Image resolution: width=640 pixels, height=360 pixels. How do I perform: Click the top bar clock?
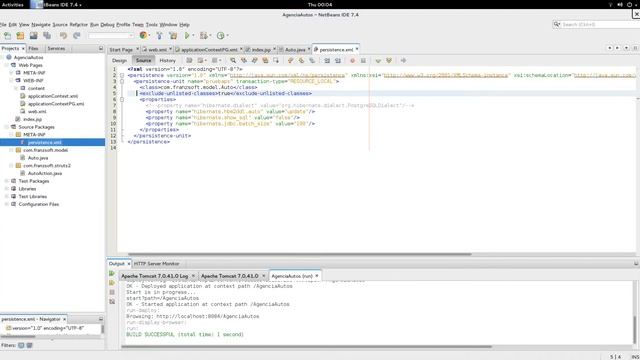tap(320, 4)
